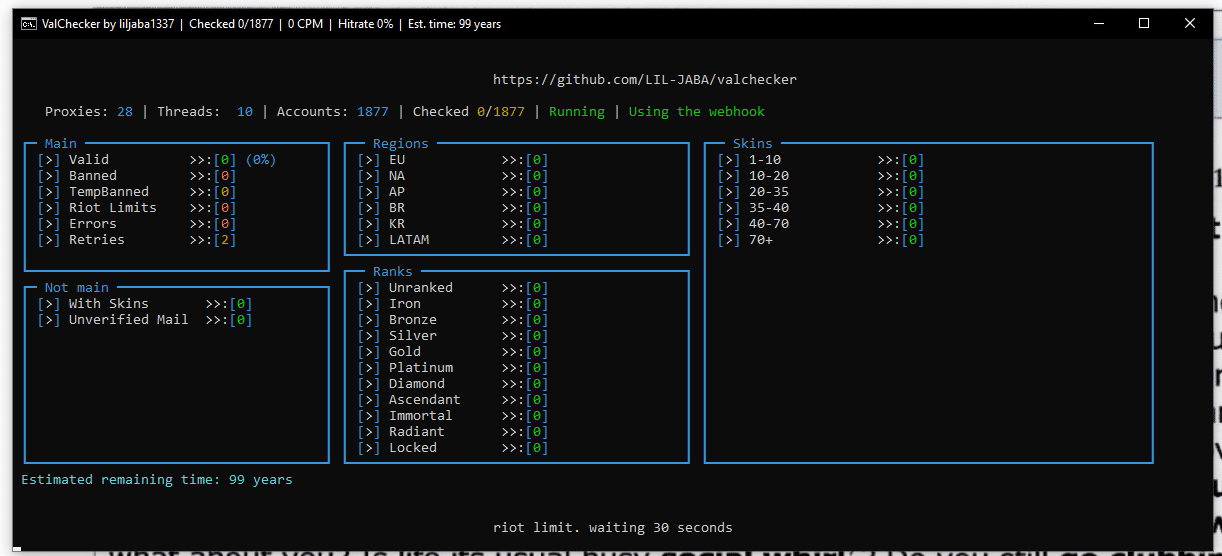This screenshot has height=556, width=1222.
Task: Click the Estimated remaining time line
Action: (x=157, y=480)
